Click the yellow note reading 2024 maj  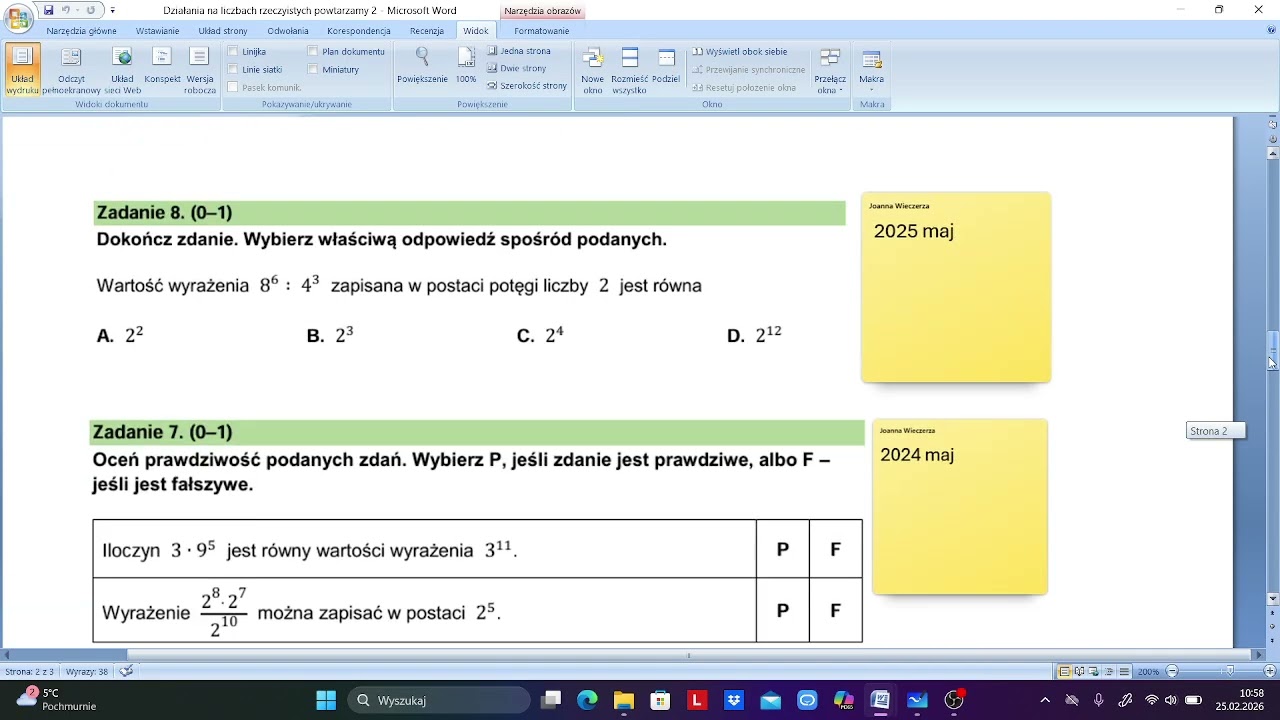[x=960, y=507]
